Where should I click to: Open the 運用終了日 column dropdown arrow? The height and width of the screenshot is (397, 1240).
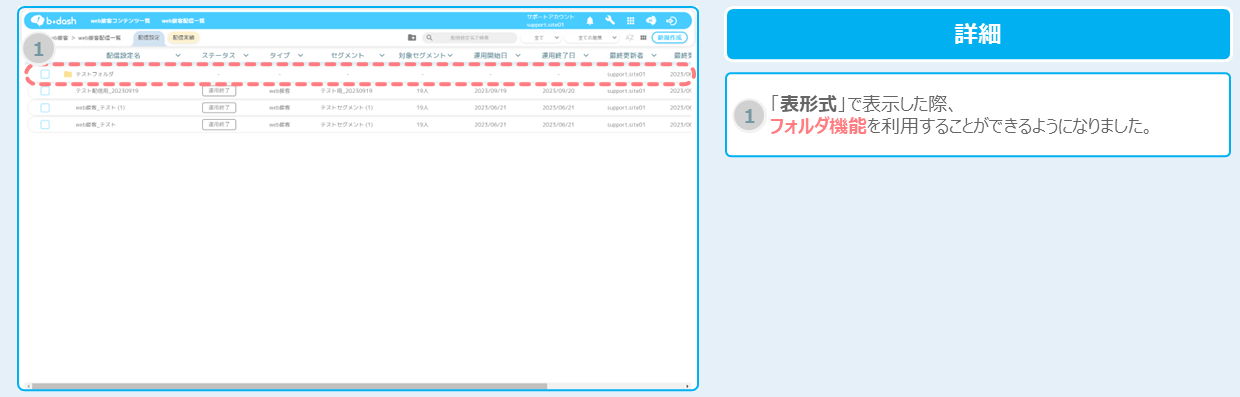586,55
